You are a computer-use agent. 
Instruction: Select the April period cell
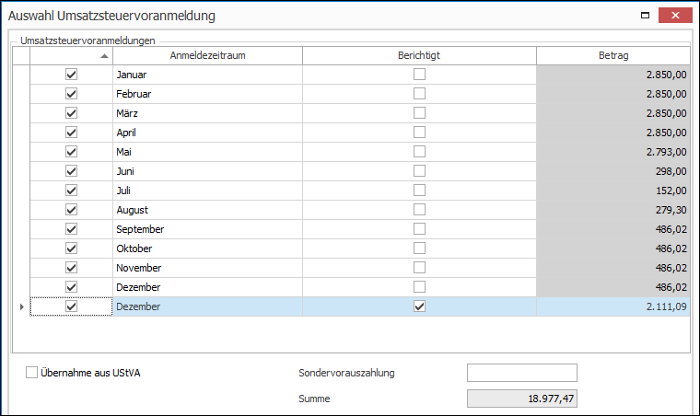pos(208,133)
